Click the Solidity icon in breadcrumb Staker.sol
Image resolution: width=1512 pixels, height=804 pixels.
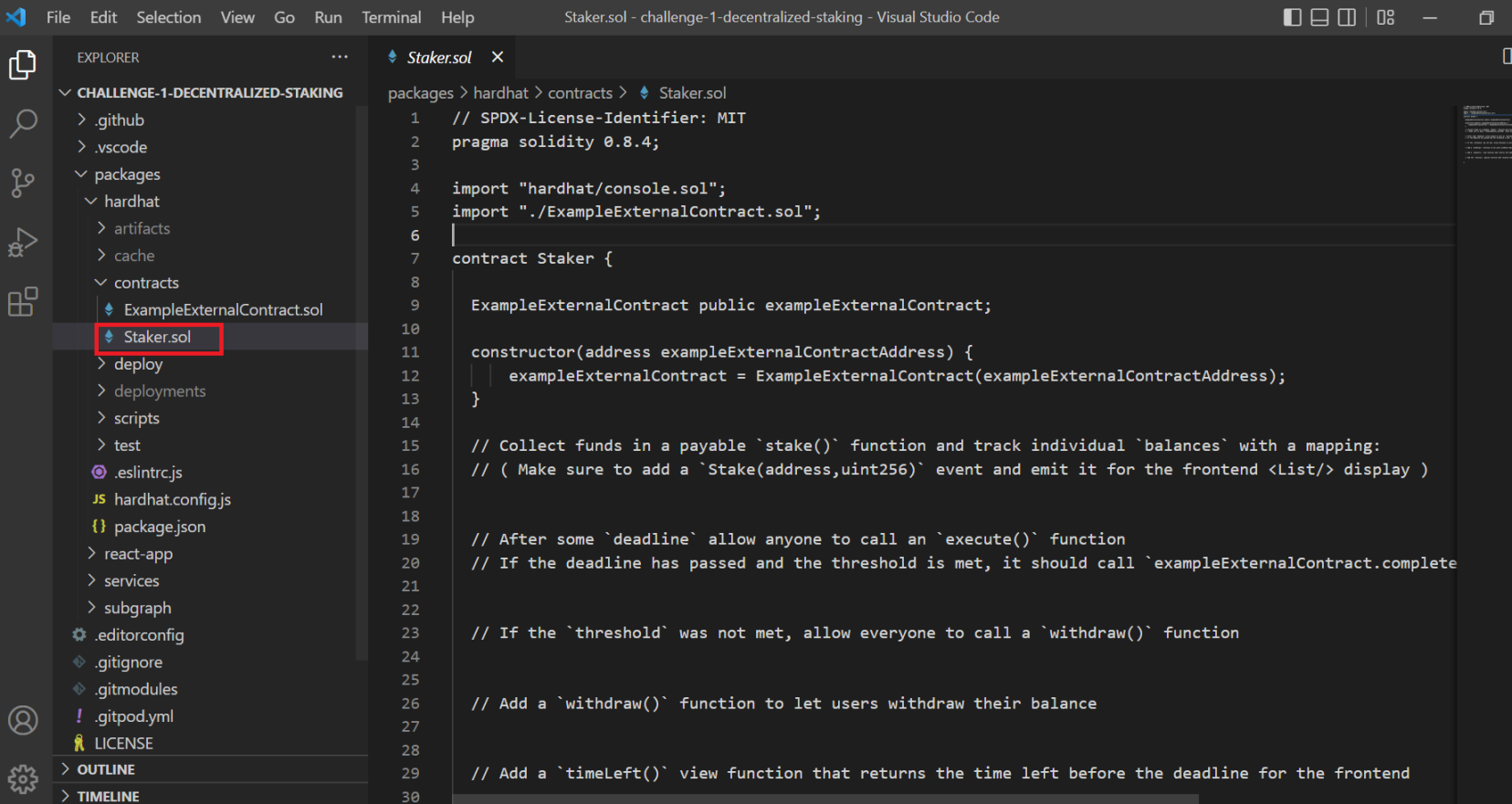(x=645, y=92)
